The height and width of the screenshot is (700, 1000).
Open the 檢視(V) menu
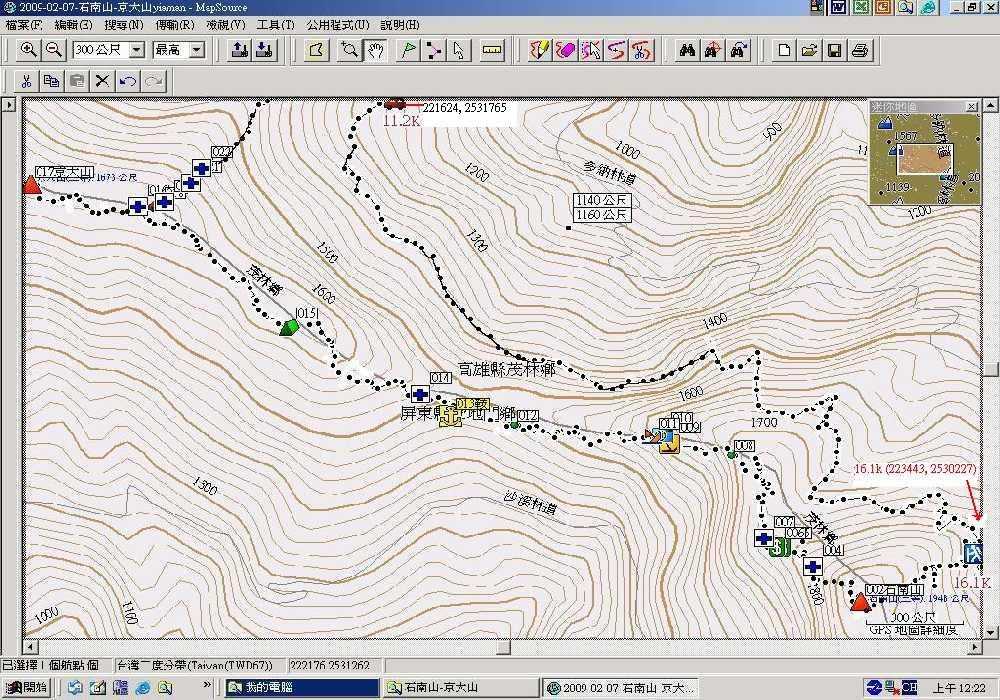[x=225, y=24]
